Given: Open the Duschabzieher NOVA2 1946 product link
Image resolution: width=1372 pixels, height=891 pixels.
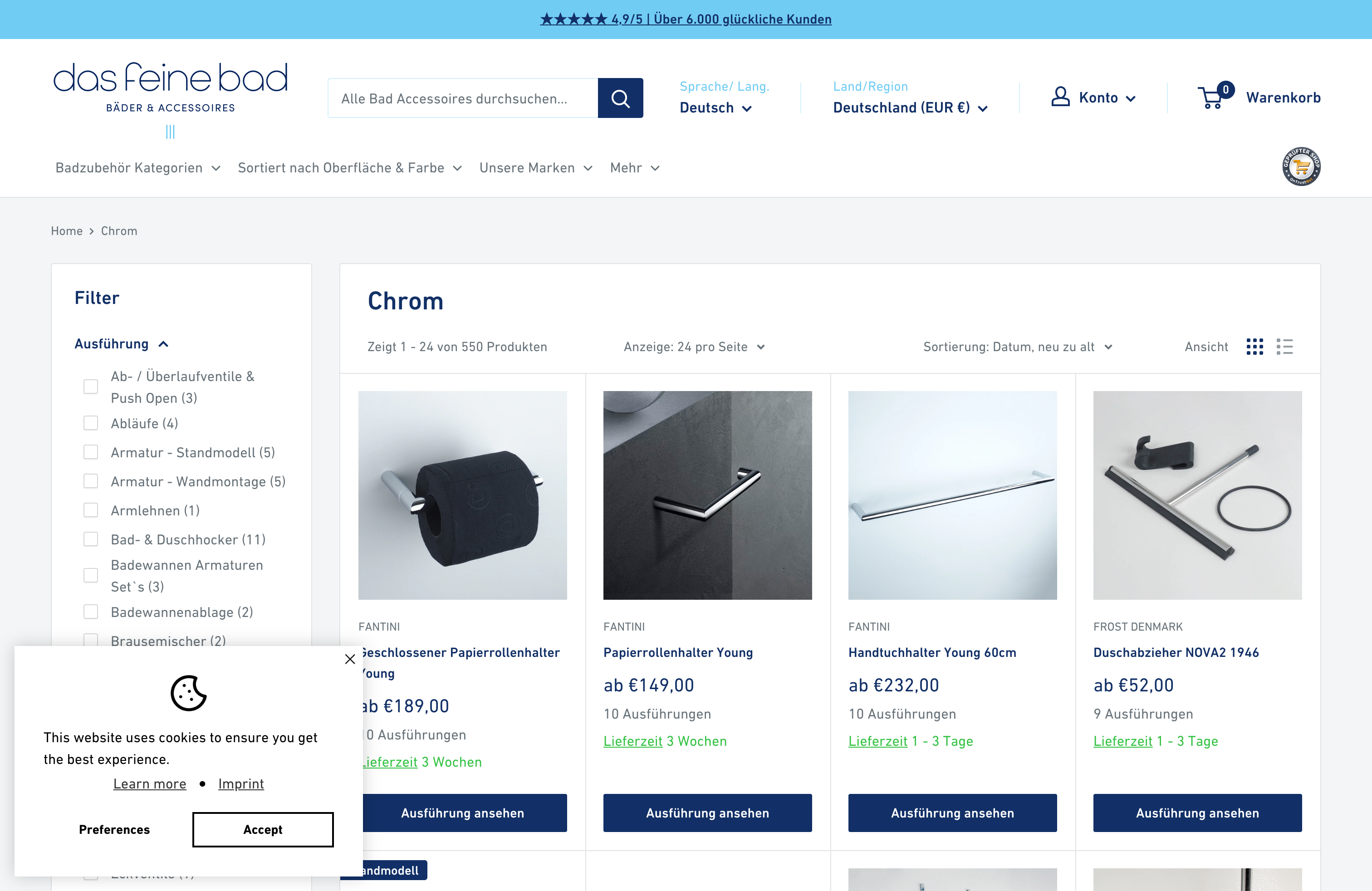Looking at the screenshot, I should [x=1176, y=652].
